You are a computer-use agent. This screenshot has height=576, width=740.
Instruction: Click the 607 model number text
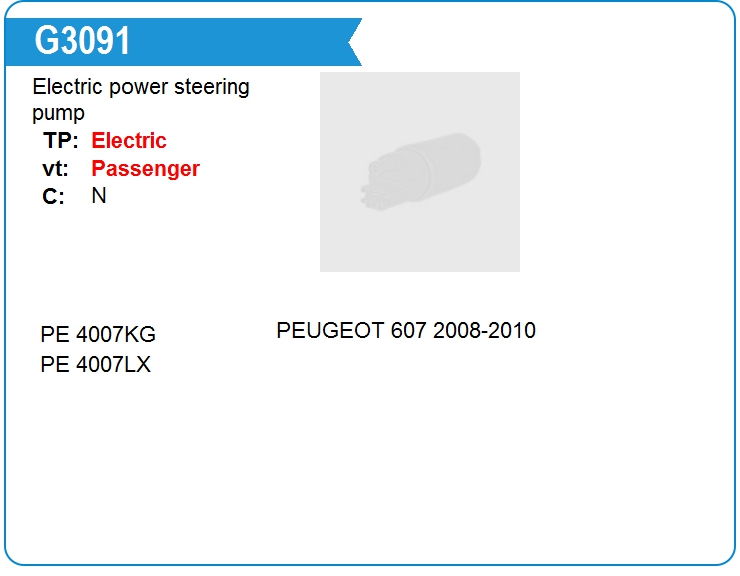coord(409,330)
